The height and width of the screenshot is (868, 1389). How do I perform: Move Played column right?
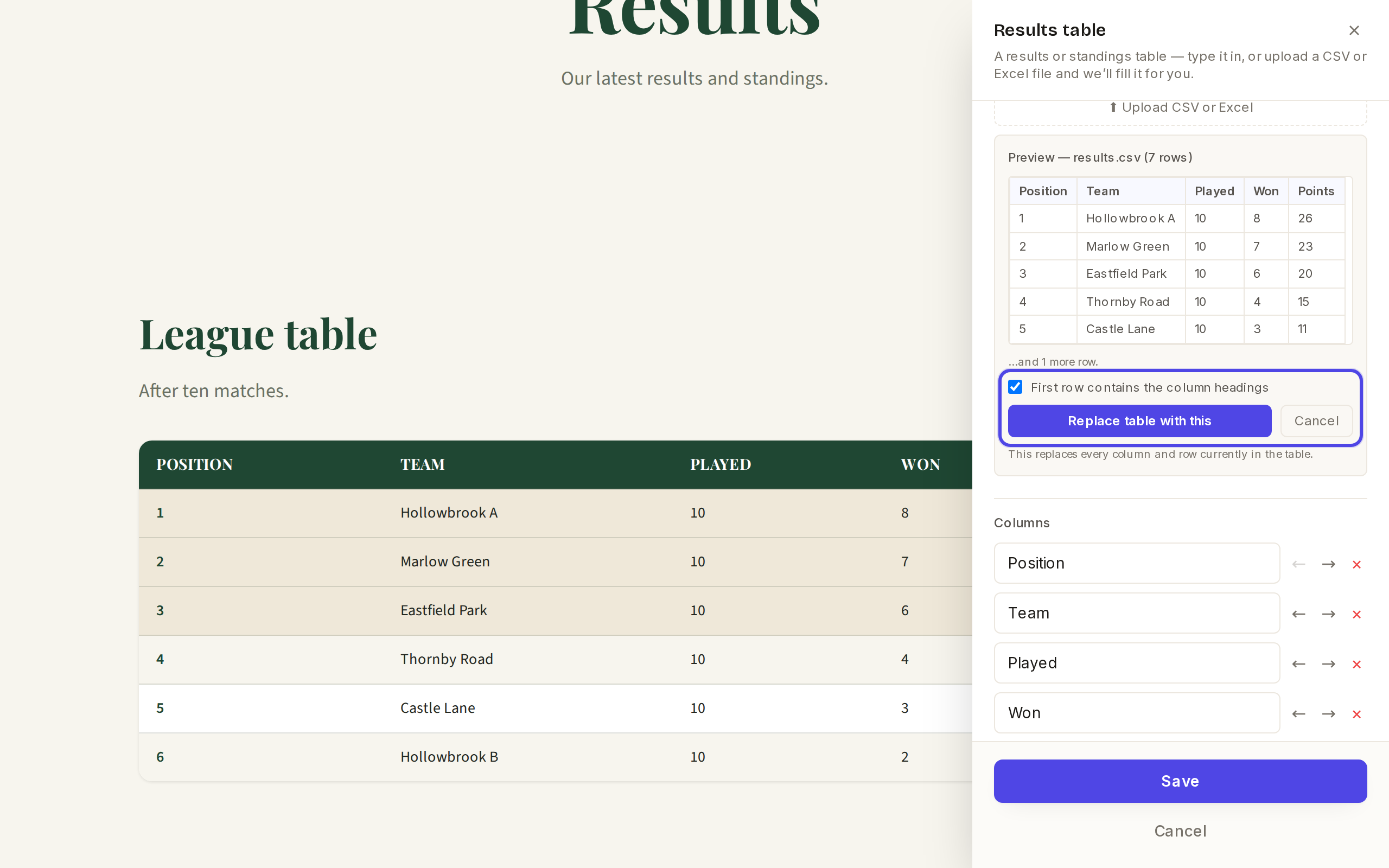point(1328,664)
